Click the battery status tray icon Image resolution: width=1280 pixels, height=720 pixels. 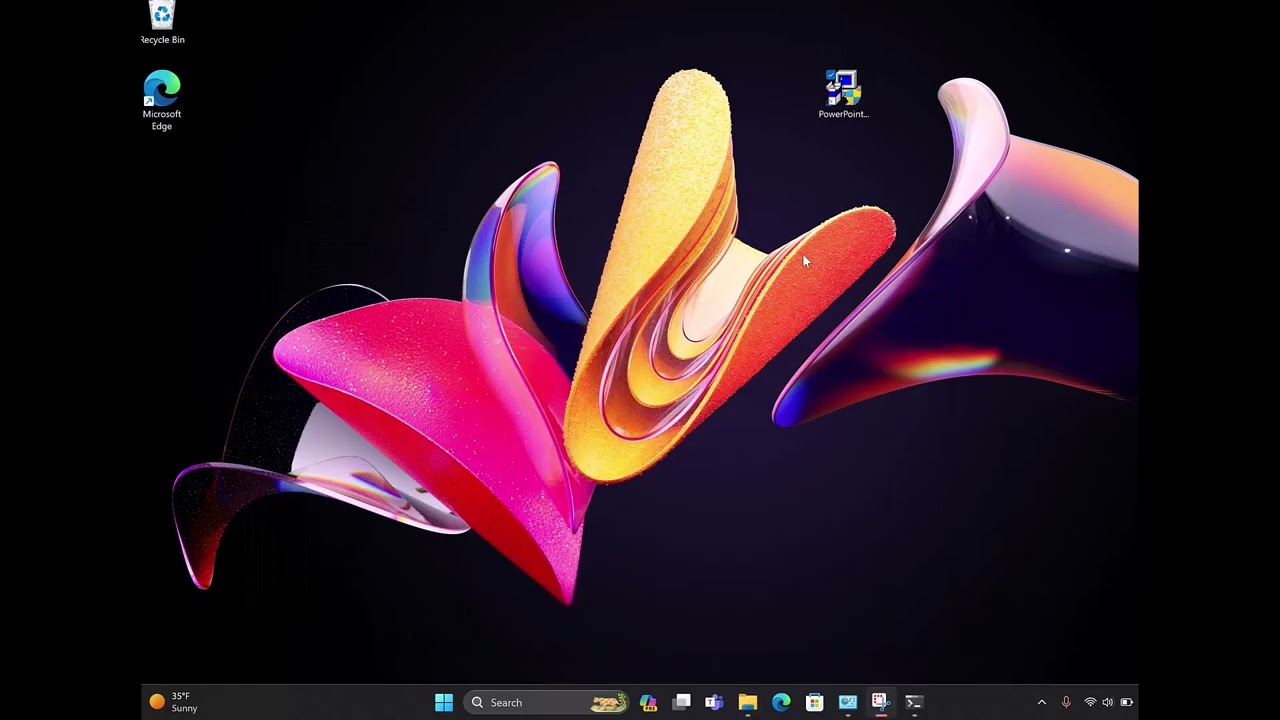point(1126,702)
